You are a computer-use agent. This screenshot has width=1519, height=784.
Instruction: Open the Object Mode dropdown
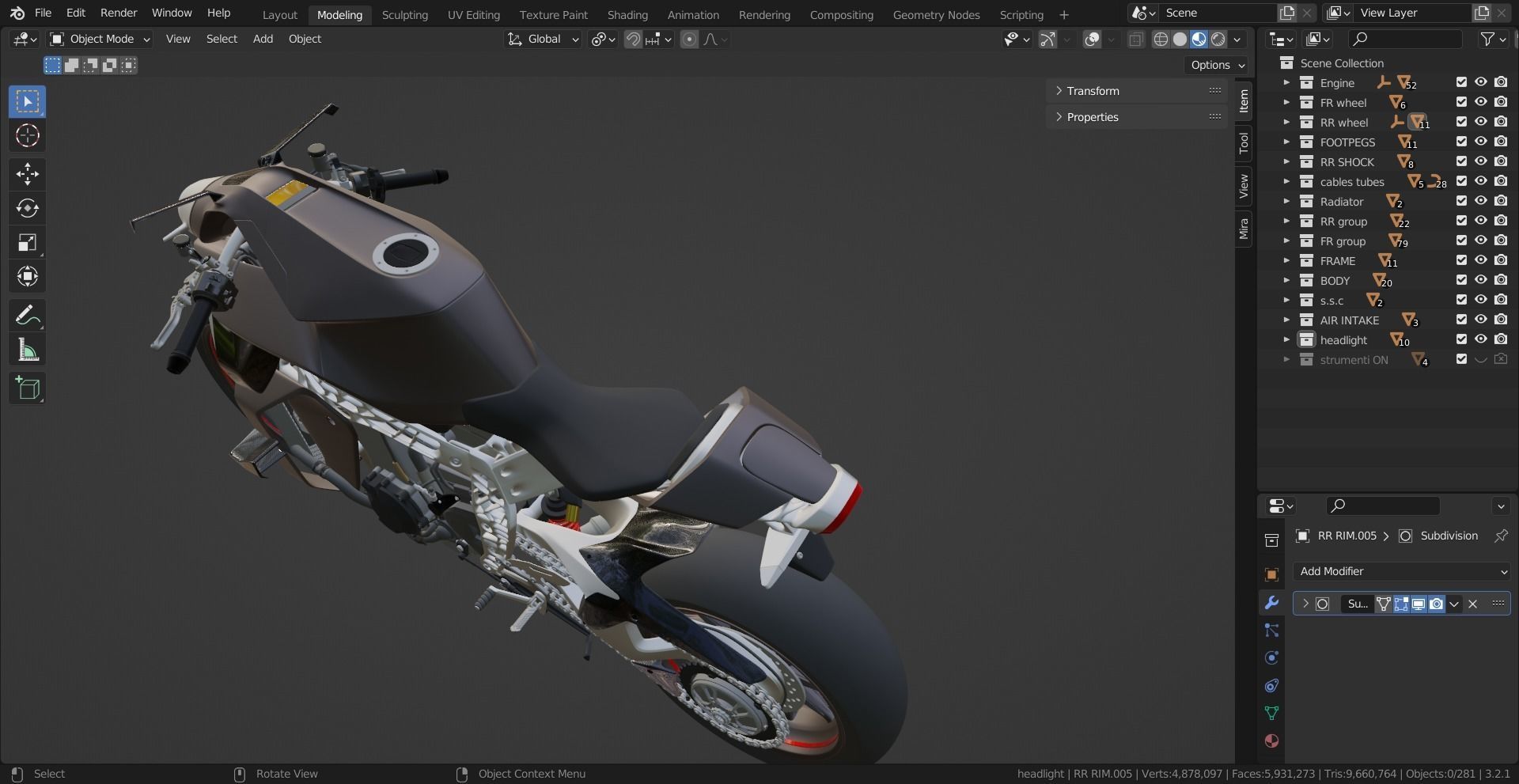tap(100, 39)
